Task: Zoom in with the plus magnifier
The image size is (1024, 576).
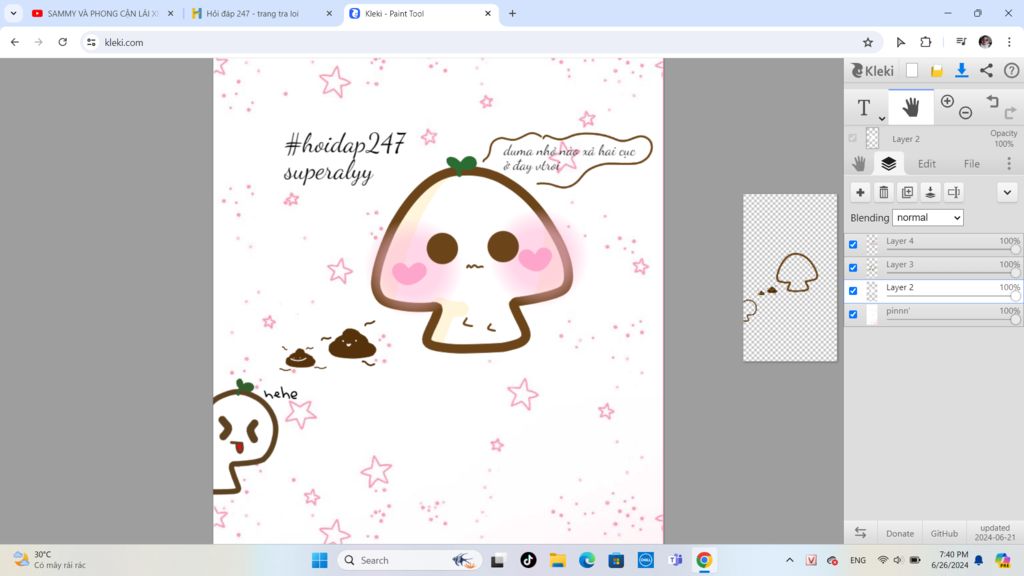Action: click(x=947, y=101)
